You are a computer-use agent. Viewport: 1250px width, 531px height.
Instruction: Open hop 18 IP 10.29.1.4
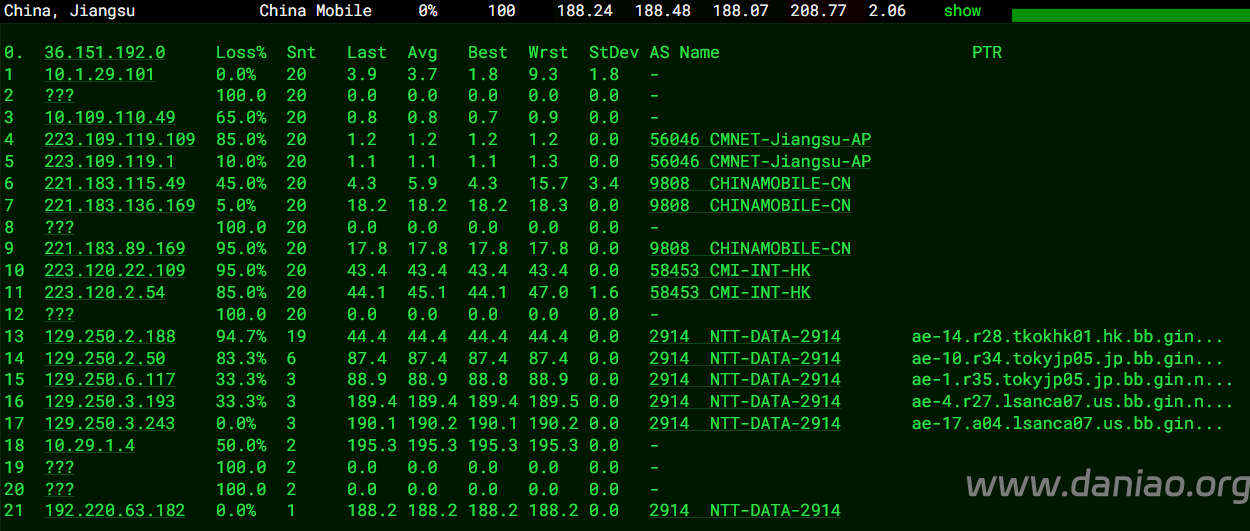pyautogui.click(x=90, y=445)
